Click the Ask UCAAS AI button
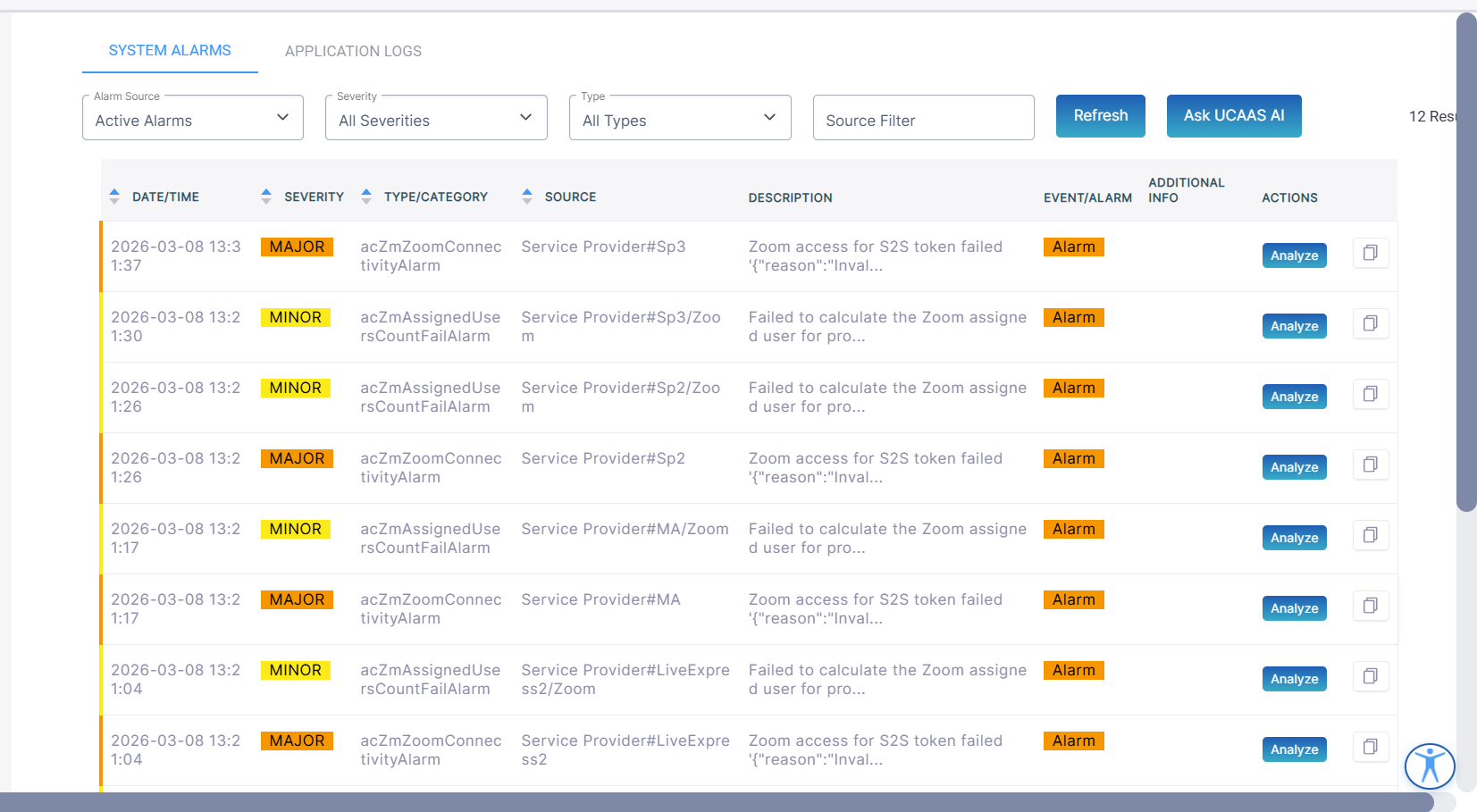 (x=1233, y=116)
